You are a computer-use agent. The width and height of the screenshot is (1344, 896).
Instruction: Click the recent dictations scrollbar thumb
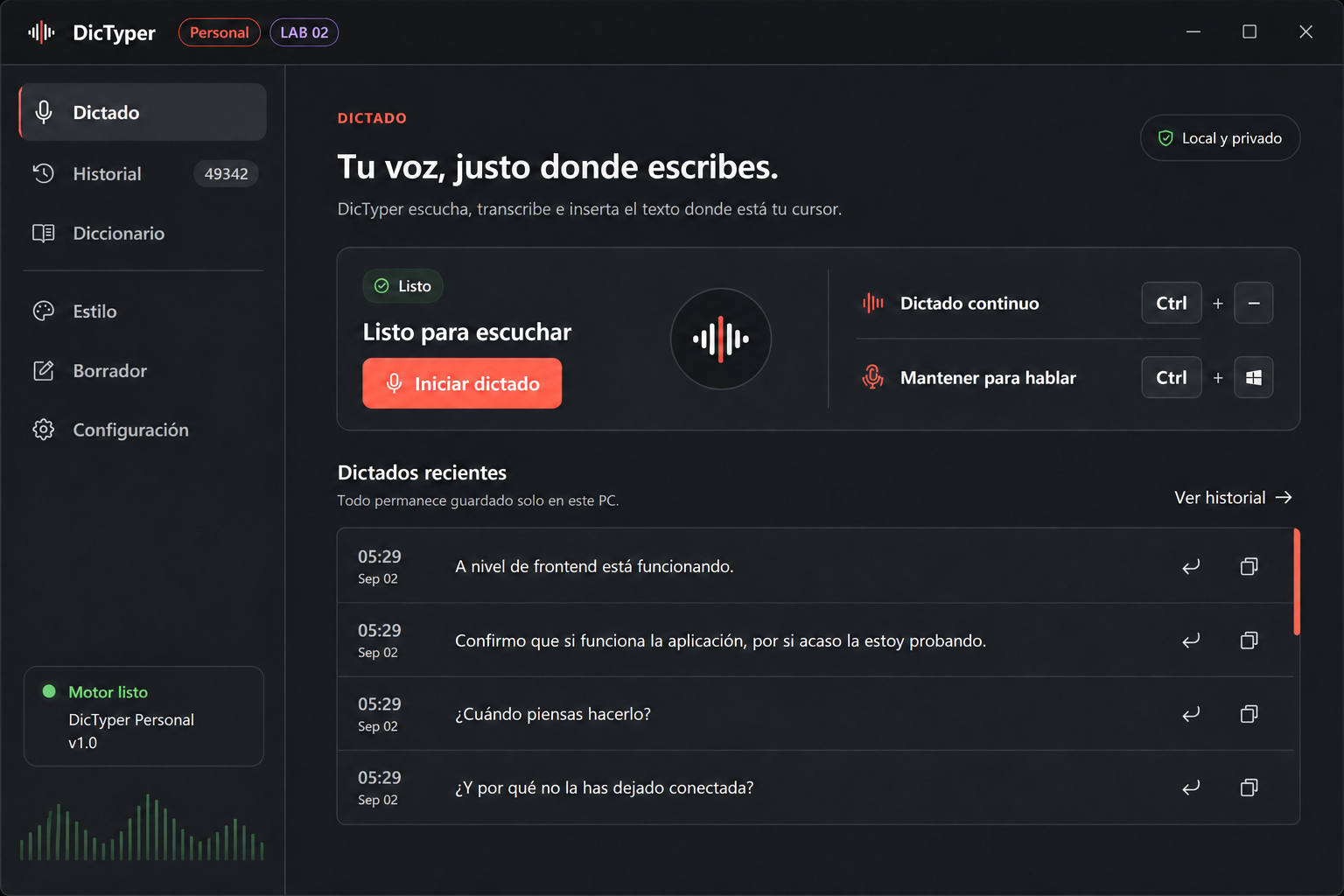[x=1297, y=582]
